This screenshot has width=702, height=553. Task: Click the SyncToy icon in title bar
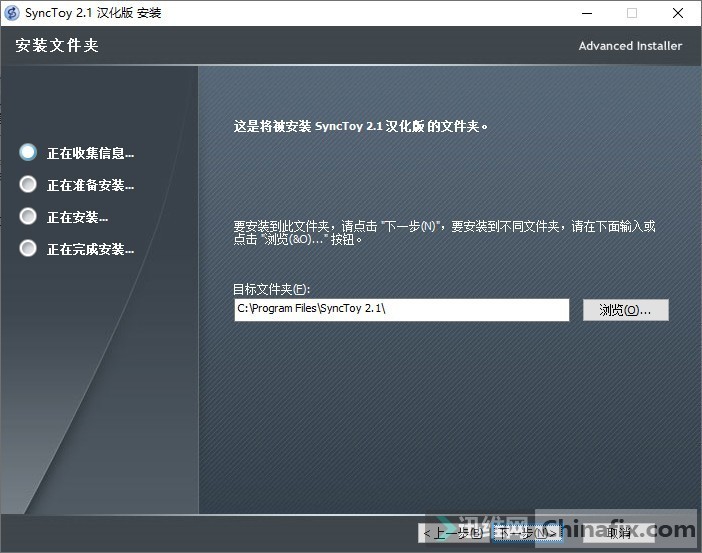coord(12,13)
